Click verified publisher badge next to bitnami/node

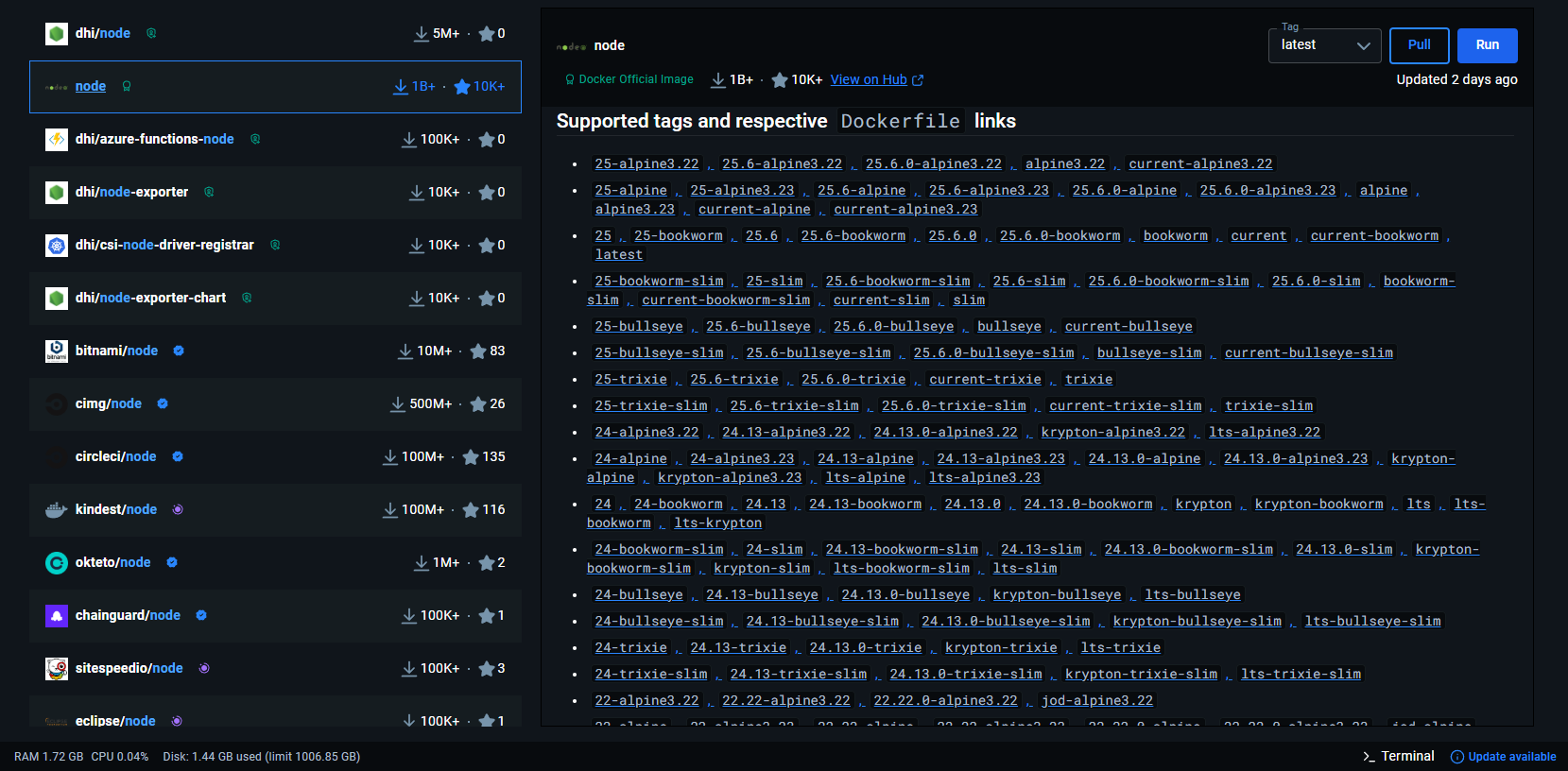coord(179,351)
